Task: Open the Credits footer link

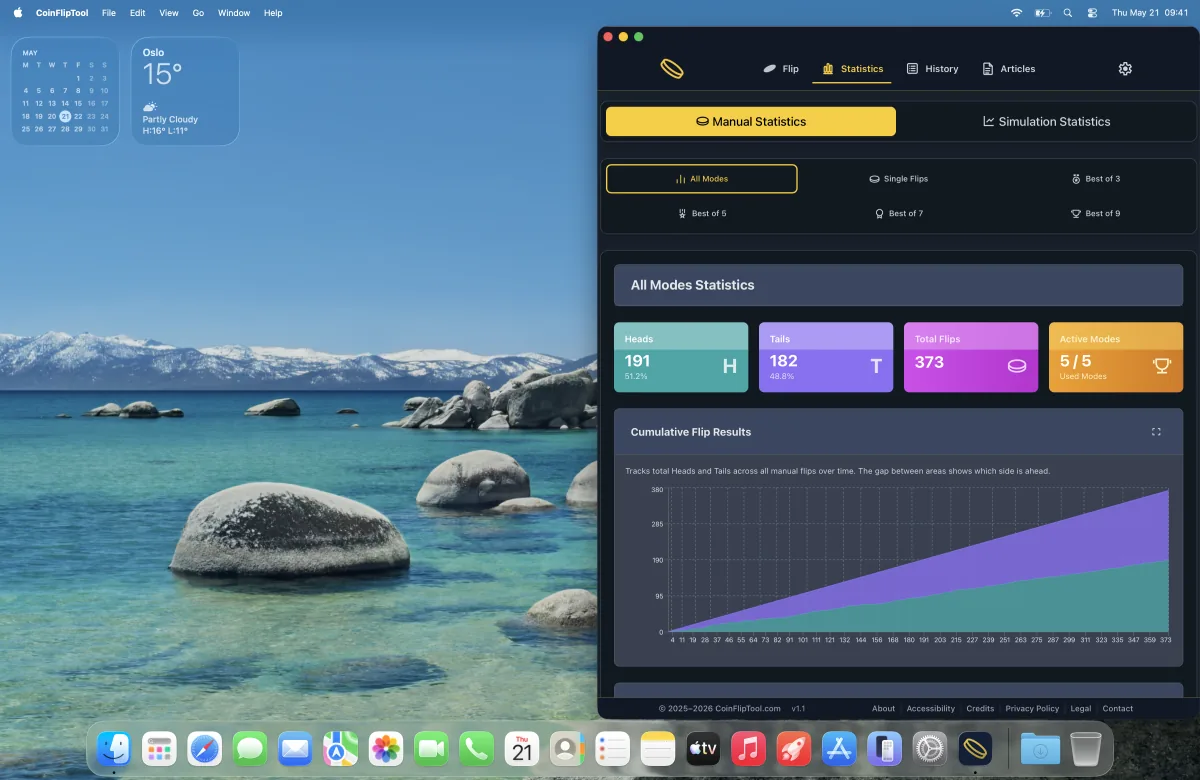Action: (980, 709)
